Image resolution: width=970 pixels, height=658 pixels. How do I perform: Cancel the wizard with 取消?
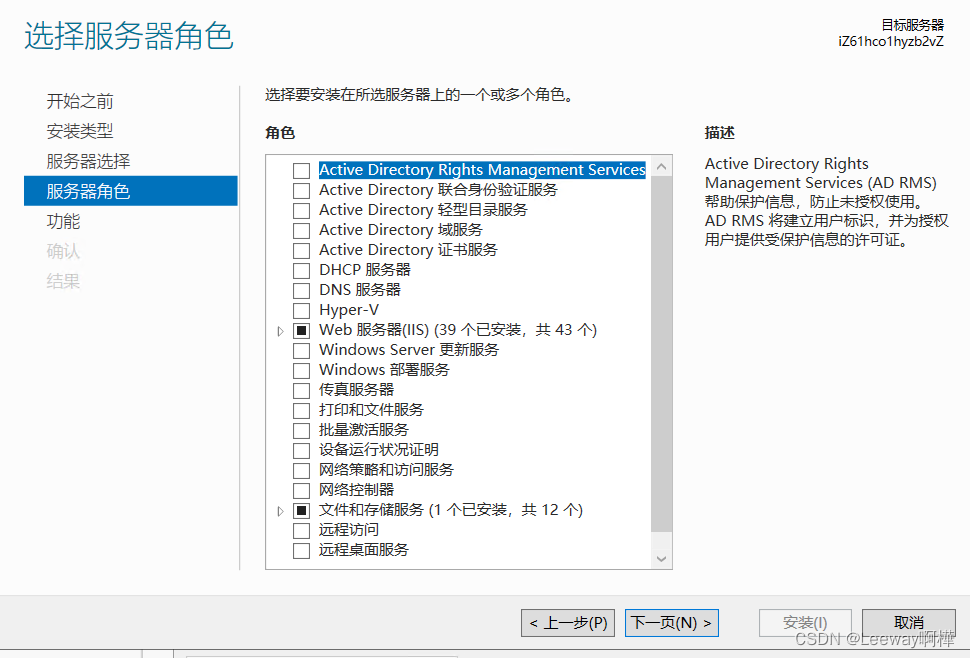click(908, 623)
